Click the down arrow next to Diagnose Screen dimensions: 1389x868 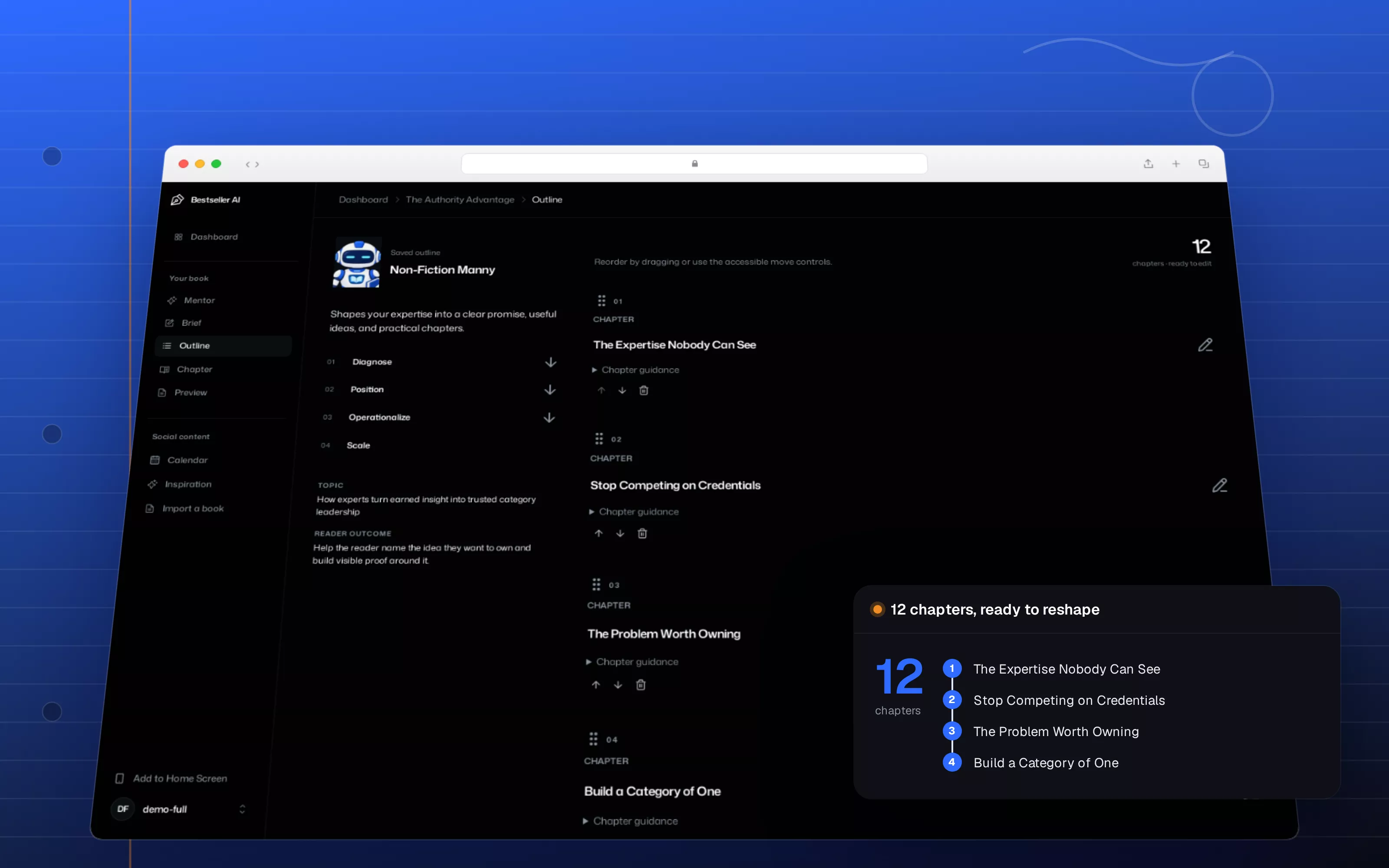point(550,362)
